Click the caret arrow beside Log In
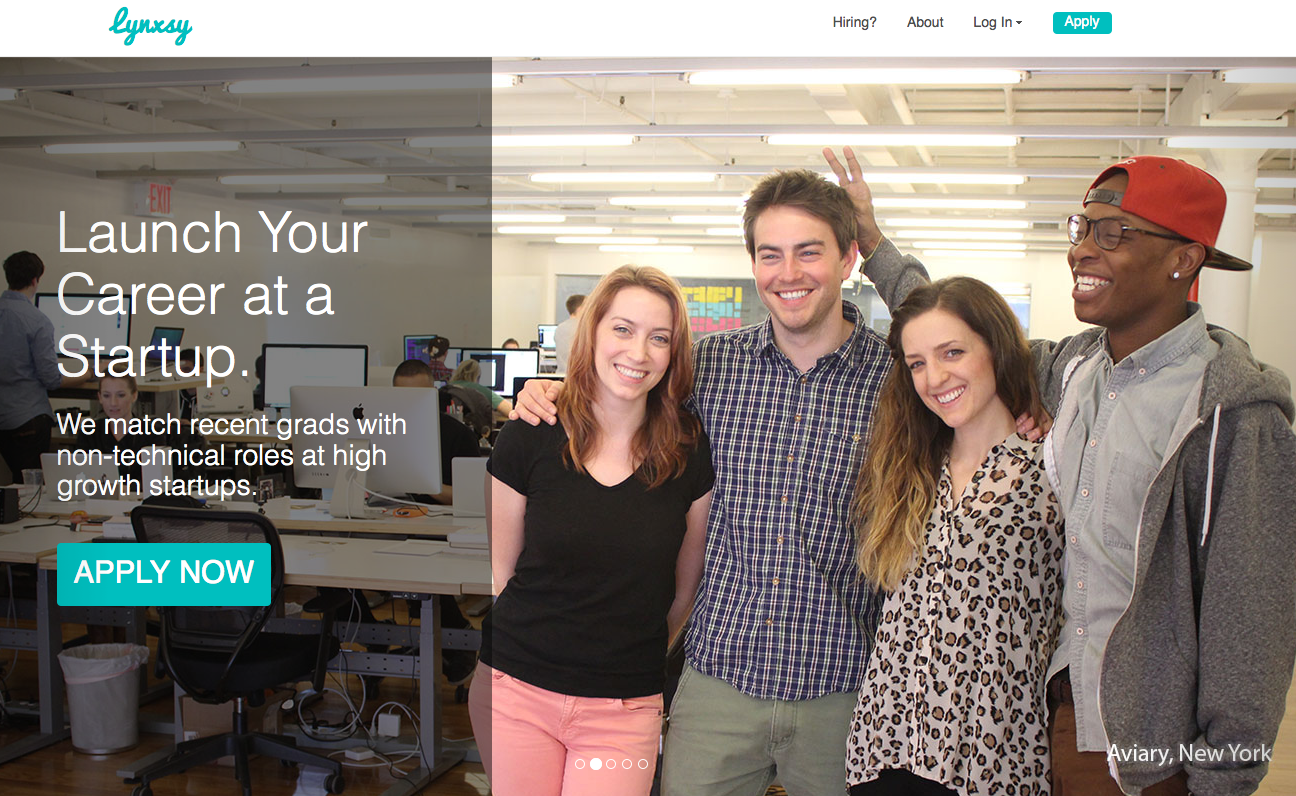This screenshot has height=796, width=1296. pyautogui.click(x=1019, y=23)
